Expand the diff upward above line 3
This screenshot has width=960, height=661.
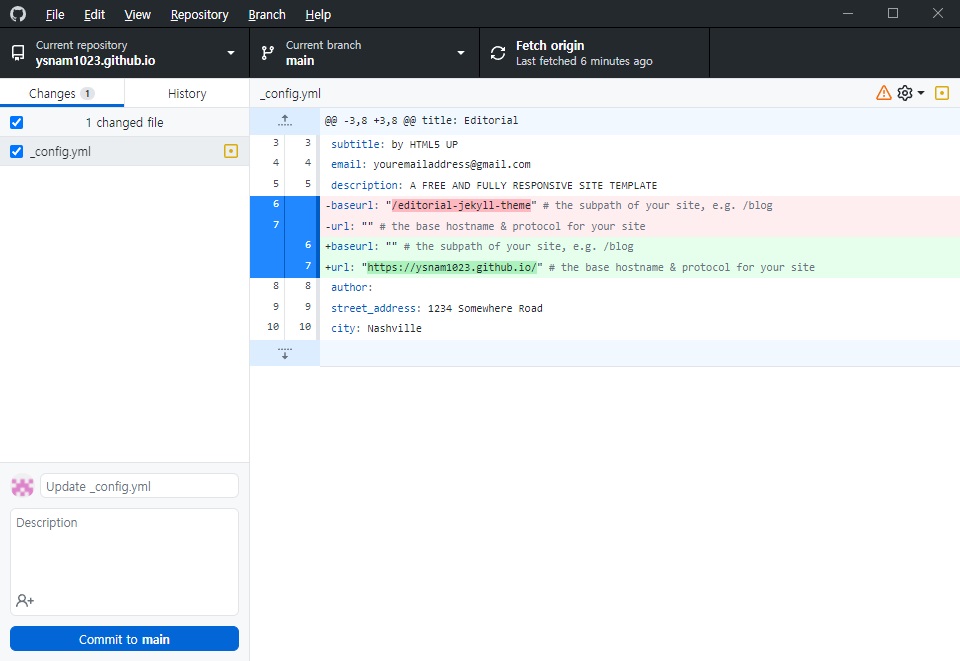coord(284,120)
